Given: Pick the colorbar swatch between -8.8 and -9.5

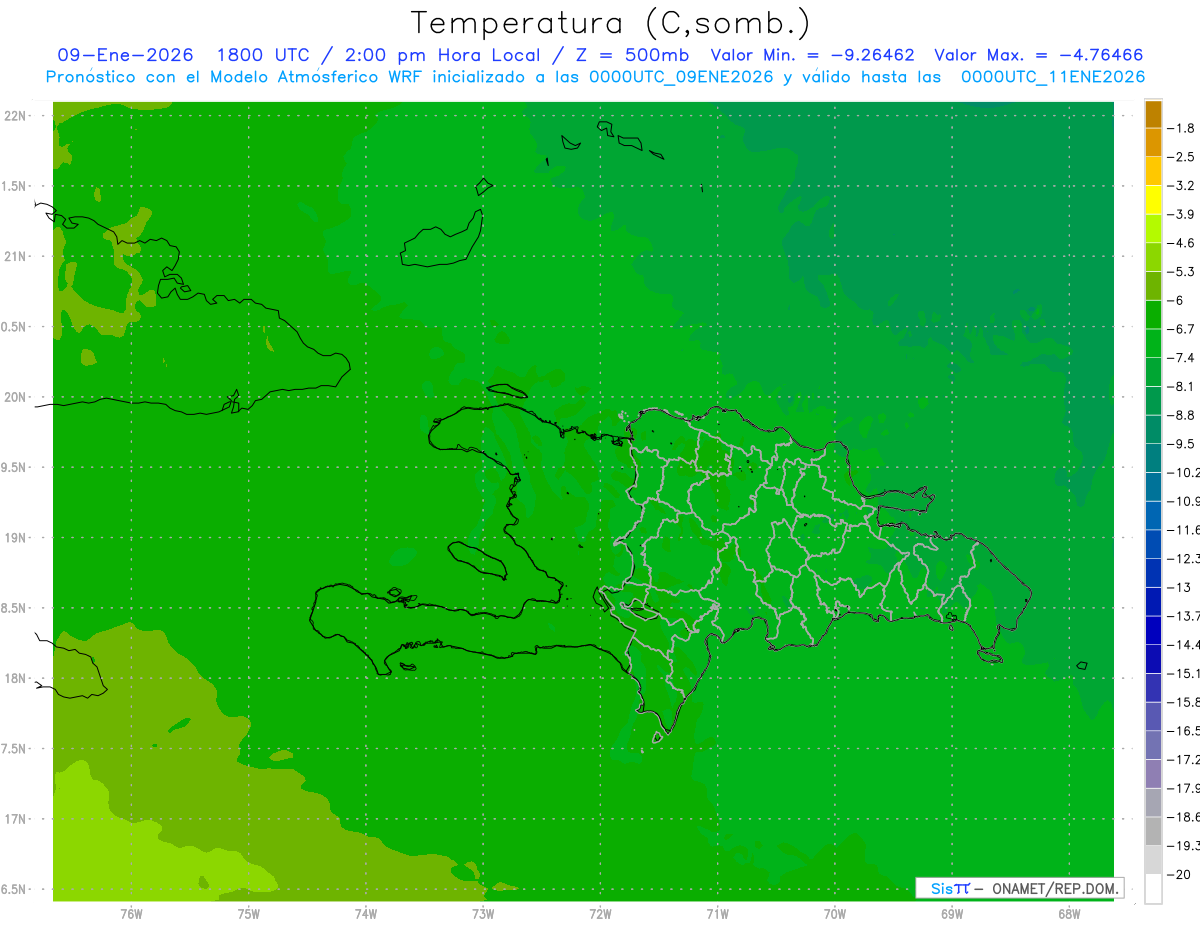Looking at the screenshot, I should pyautogui.click(x=1153, y=429).
